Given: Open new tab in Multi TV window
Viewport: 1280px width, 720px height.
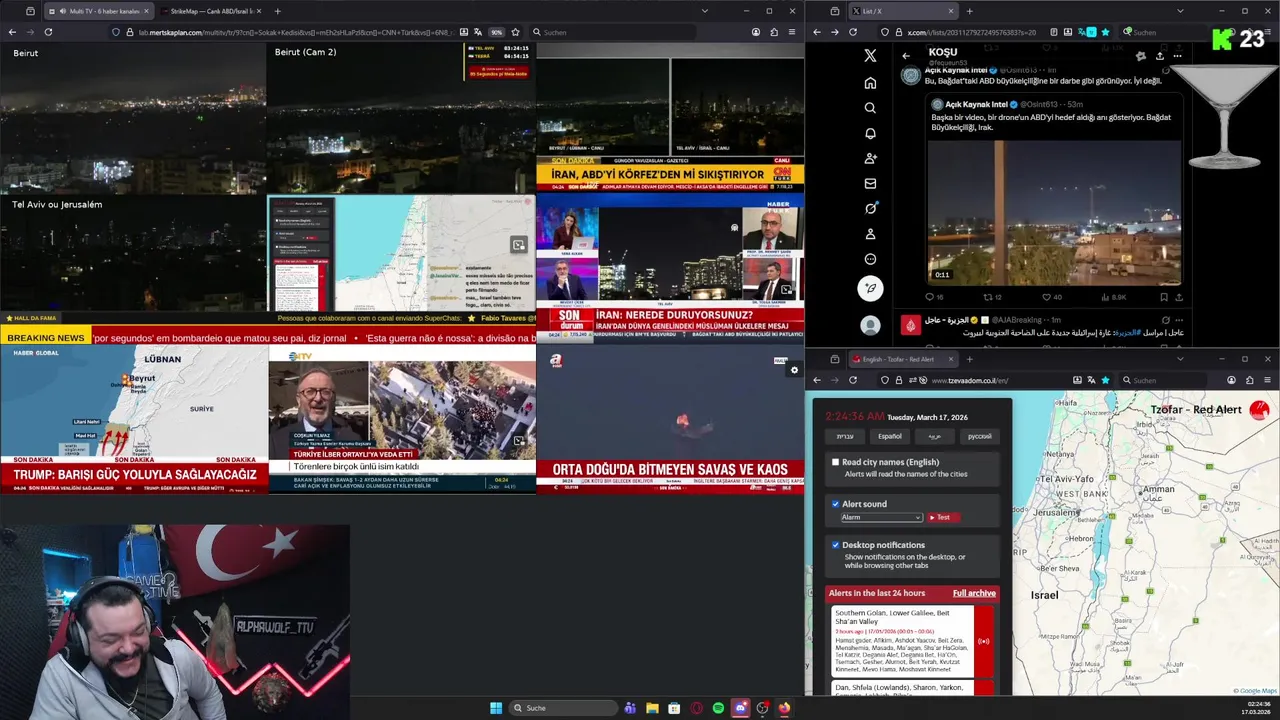Looking at the screenshot, I should pos(277,11).
